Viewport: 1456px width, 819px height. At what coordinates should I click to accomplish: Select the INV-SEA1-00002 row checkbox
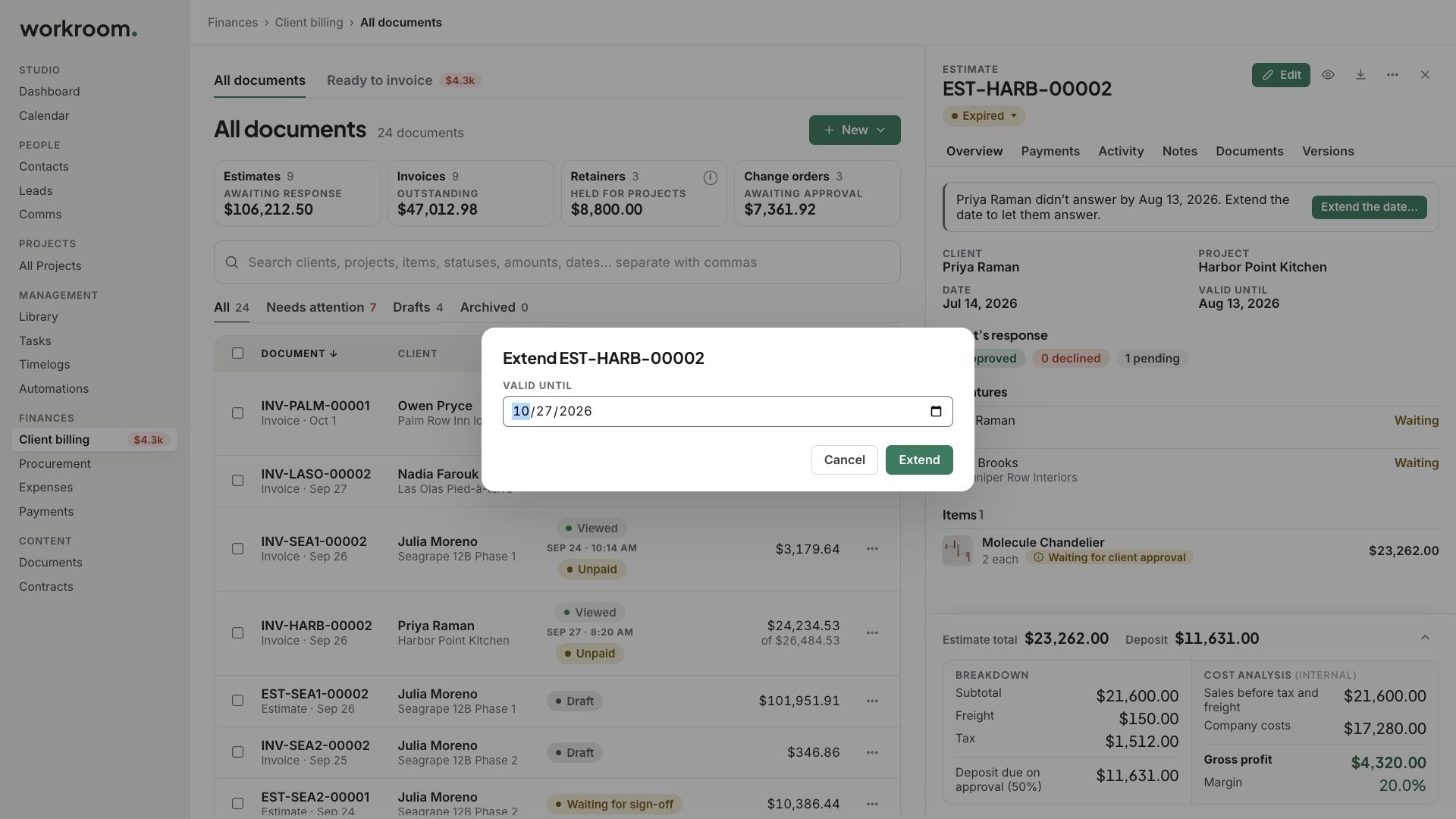(x=237, y=549)
